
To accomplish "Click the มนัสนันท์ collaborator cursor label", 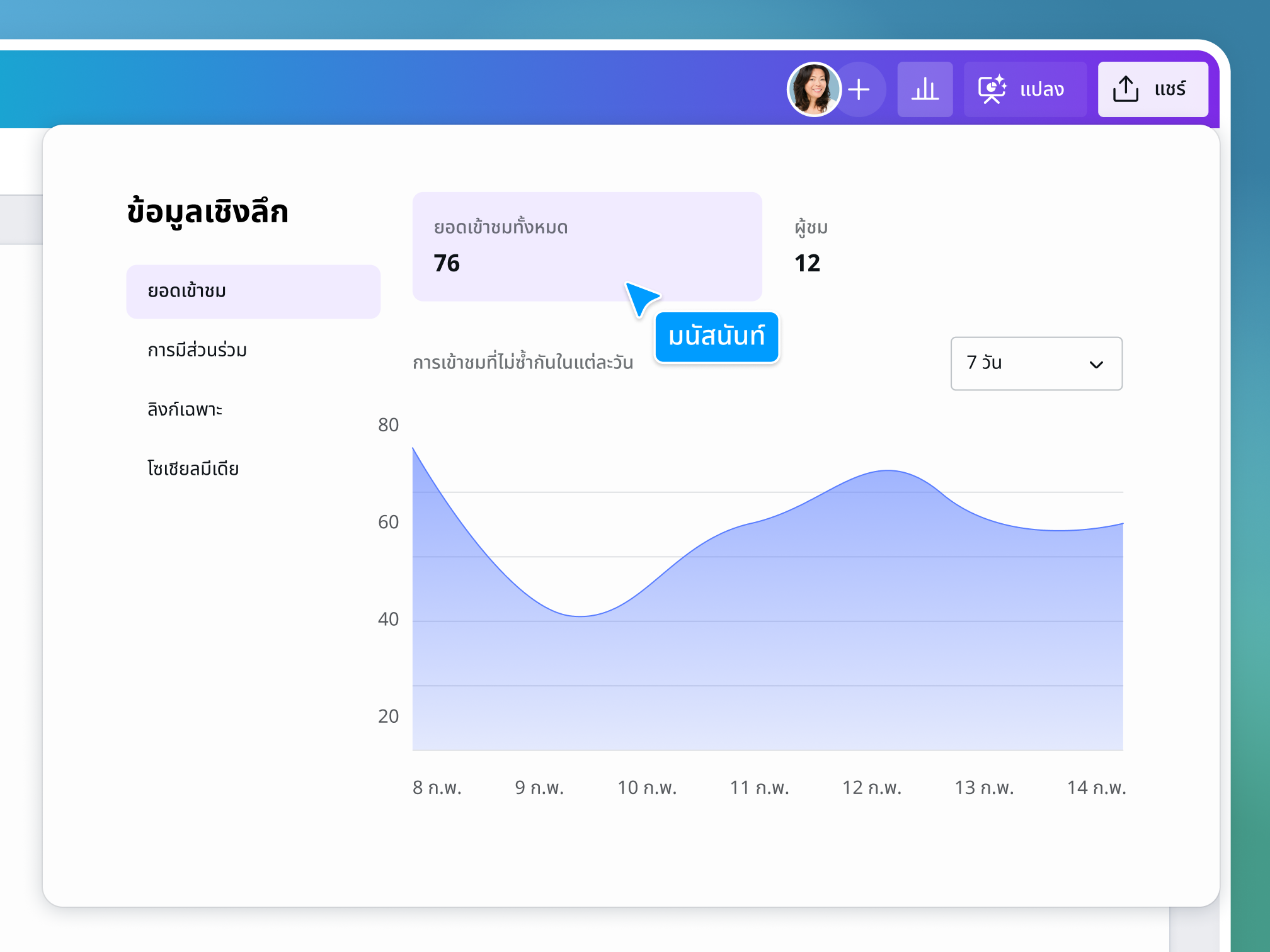I will click(717, 337).
